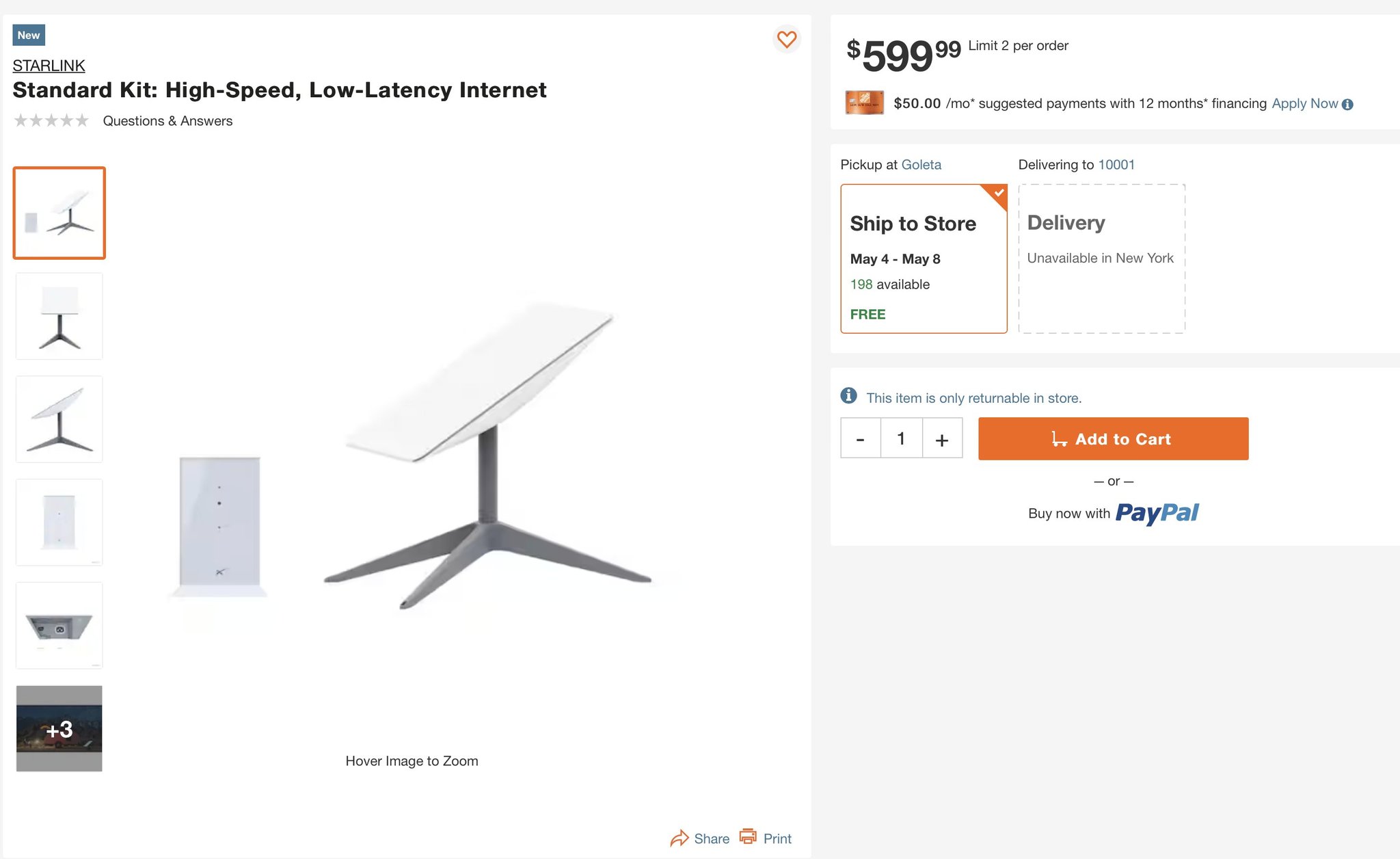Image resolution: width=1400 pixels, height=859 pixels.
Task: Increase quantity with the plus button
Action: (x=942, y=438)
